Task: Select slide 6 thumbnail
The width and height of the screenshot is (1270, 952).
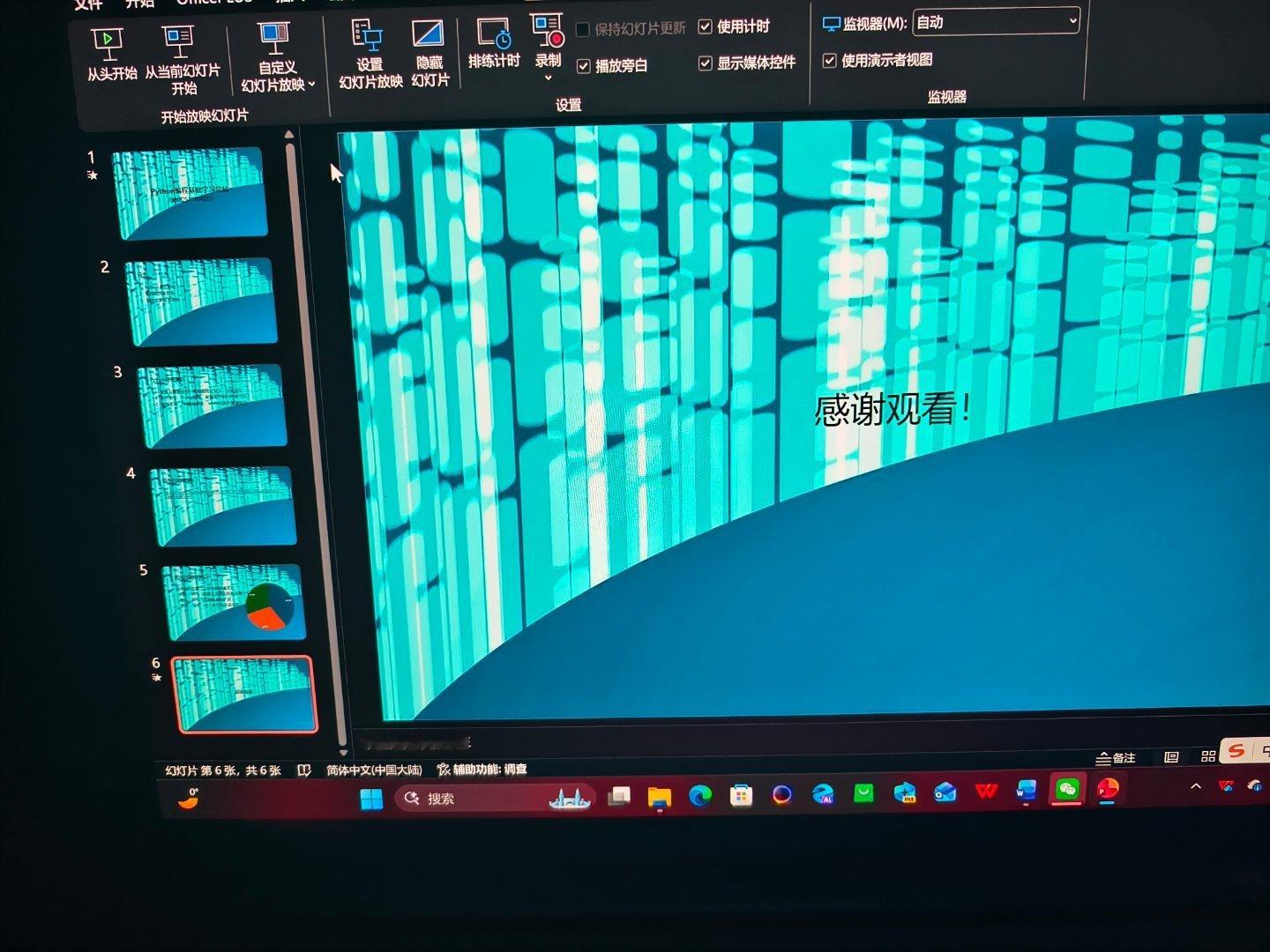Action: tap(243, 695)
